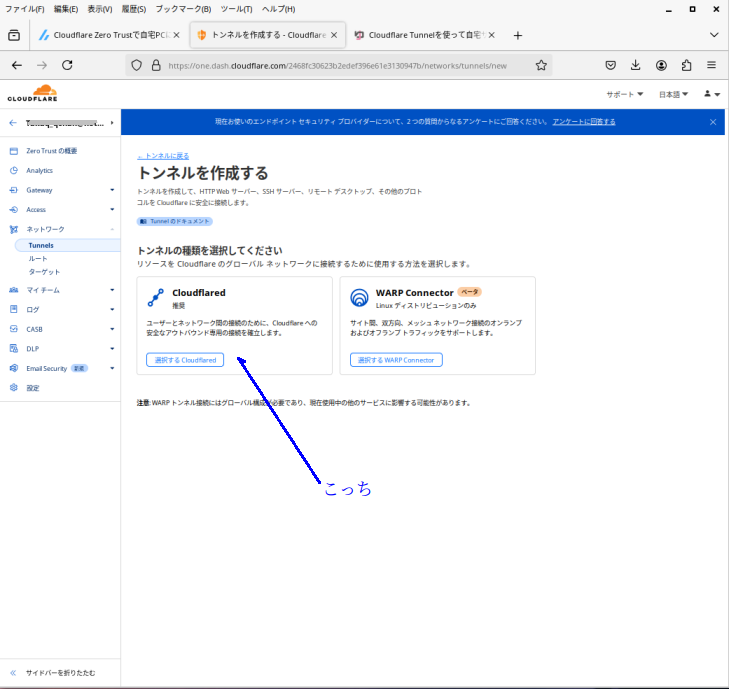This screenshot has width=729, height=689.
Task: Collapse the sidebar using サイドバーを折りたたむ
Action: pos(60,673)
